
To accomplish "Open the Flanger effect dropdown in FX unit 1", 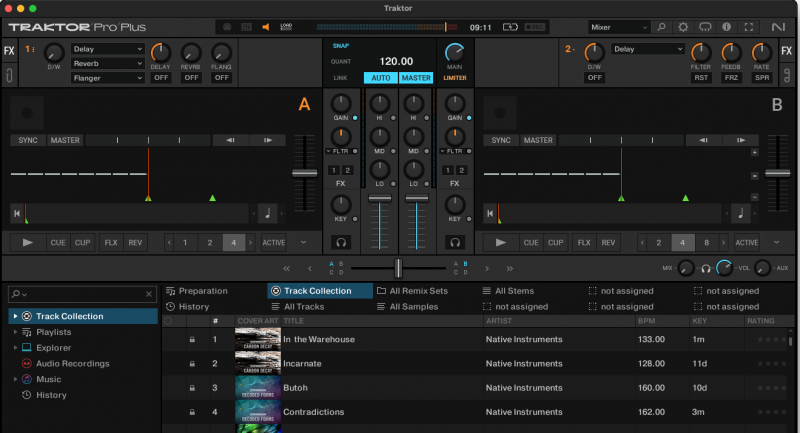I will pyautogui.click(x=108, y=78).
